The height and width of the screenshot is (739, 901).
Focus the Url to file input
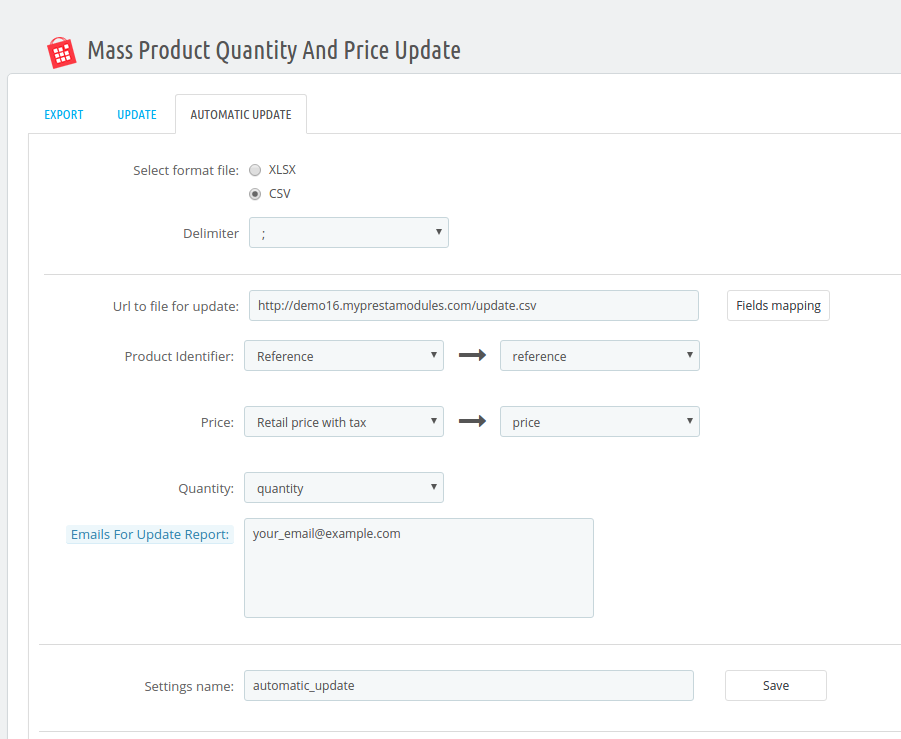473,306
